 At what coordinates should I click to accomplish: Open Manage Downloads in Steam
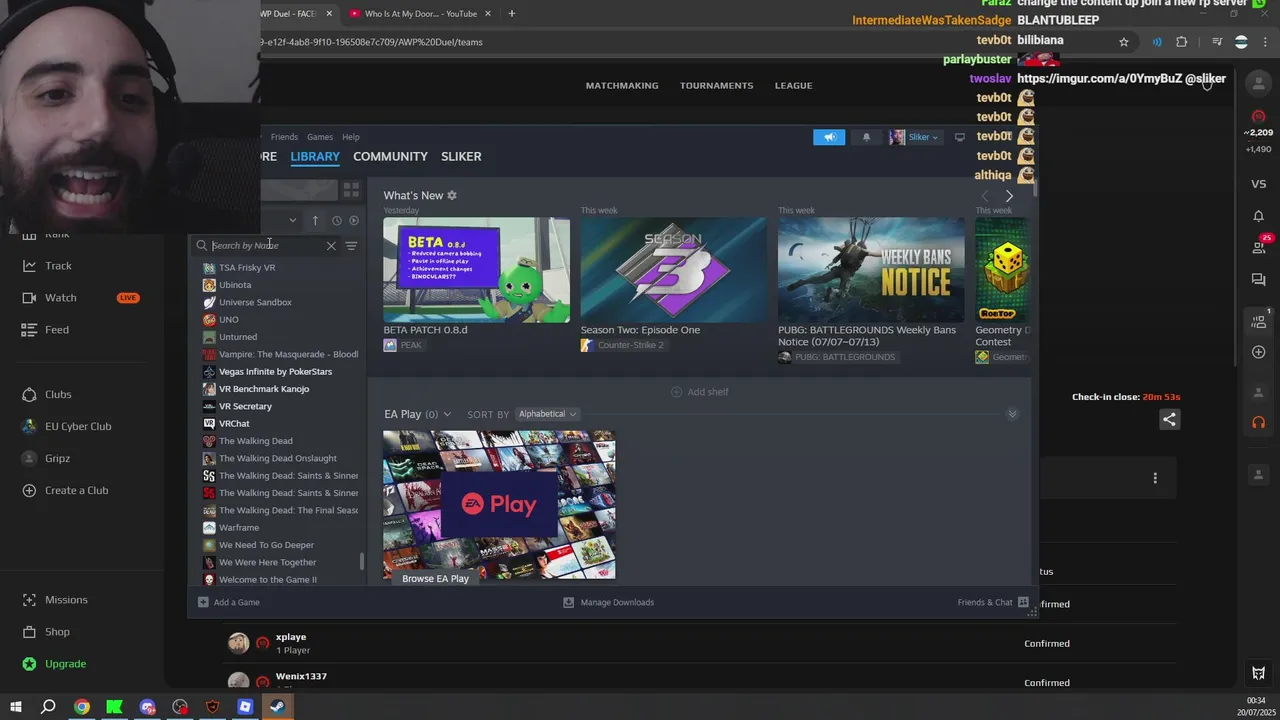(x=608, y=602)
